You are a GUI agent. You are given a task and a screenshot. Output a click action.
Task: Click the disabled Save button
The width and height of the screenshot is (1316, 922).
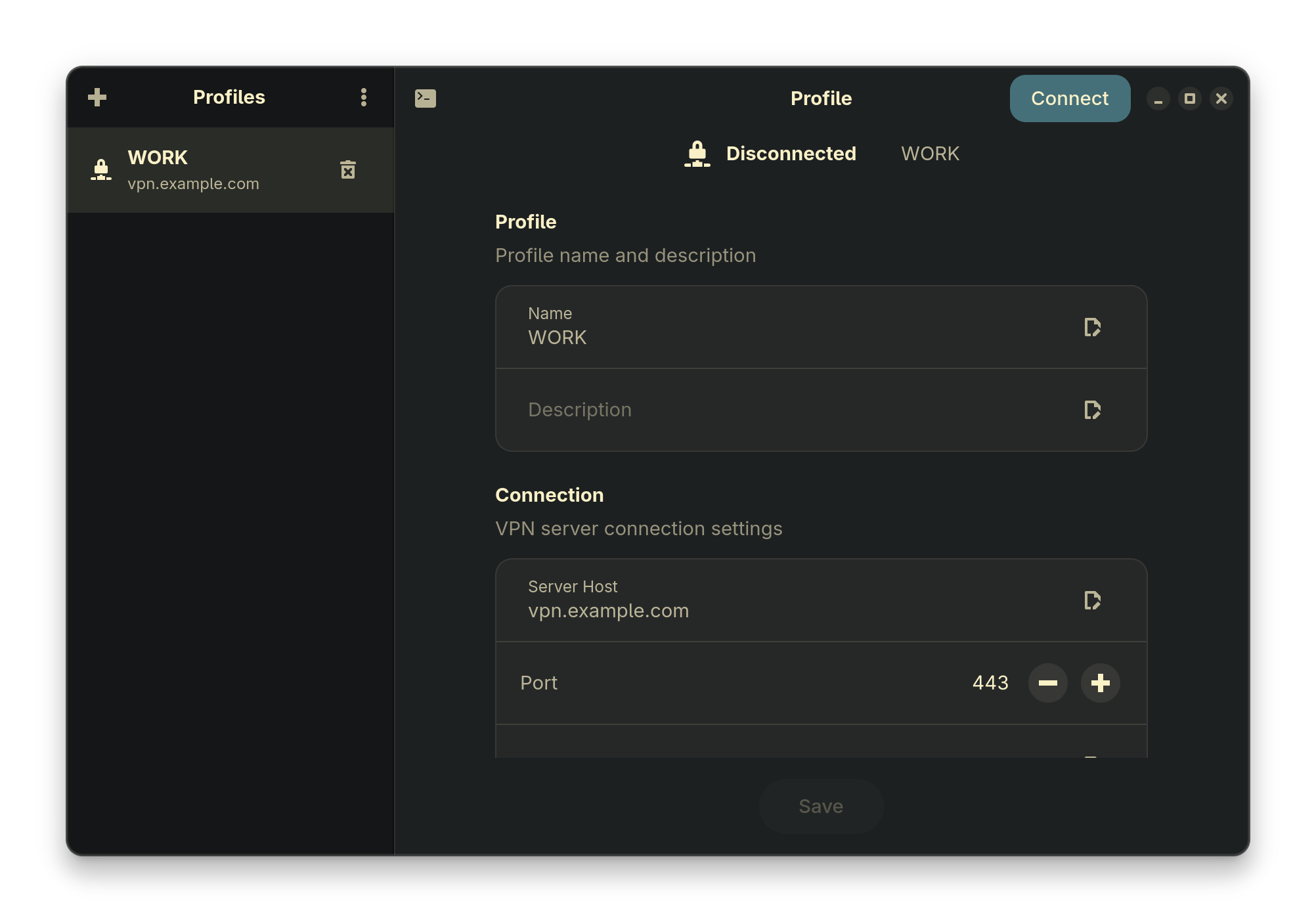[x=820, y=806]
